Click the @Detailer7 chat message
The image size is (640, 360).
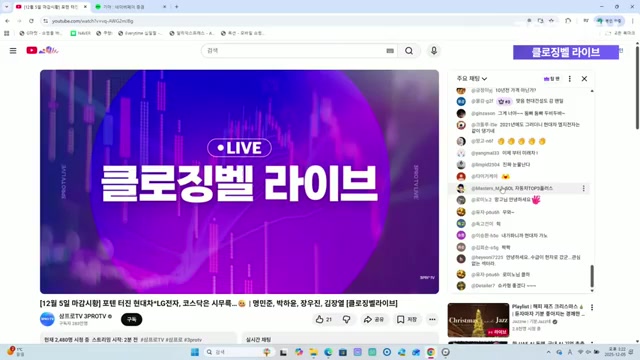pos(520,286)
